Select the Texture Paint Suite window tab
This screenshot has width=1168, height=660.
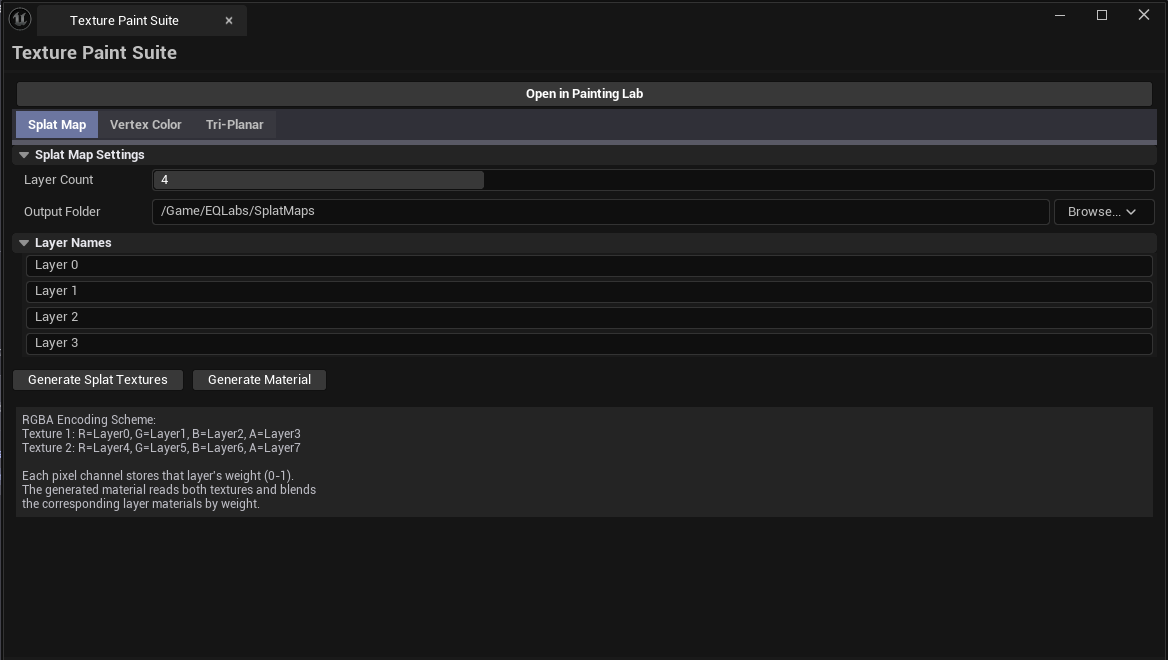click(142, 21)
